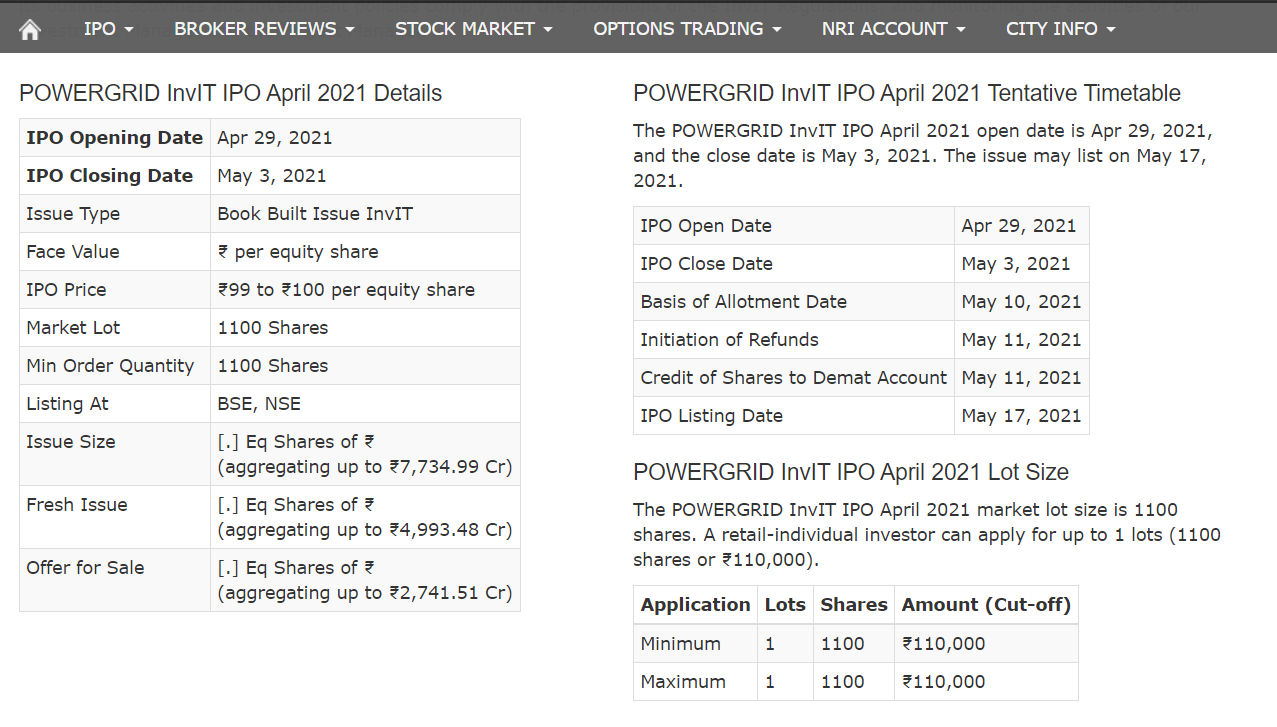Select the 'Face Value' label cell
The height and width of the screenshot is (727, 1277).
(x=115, y=252)
